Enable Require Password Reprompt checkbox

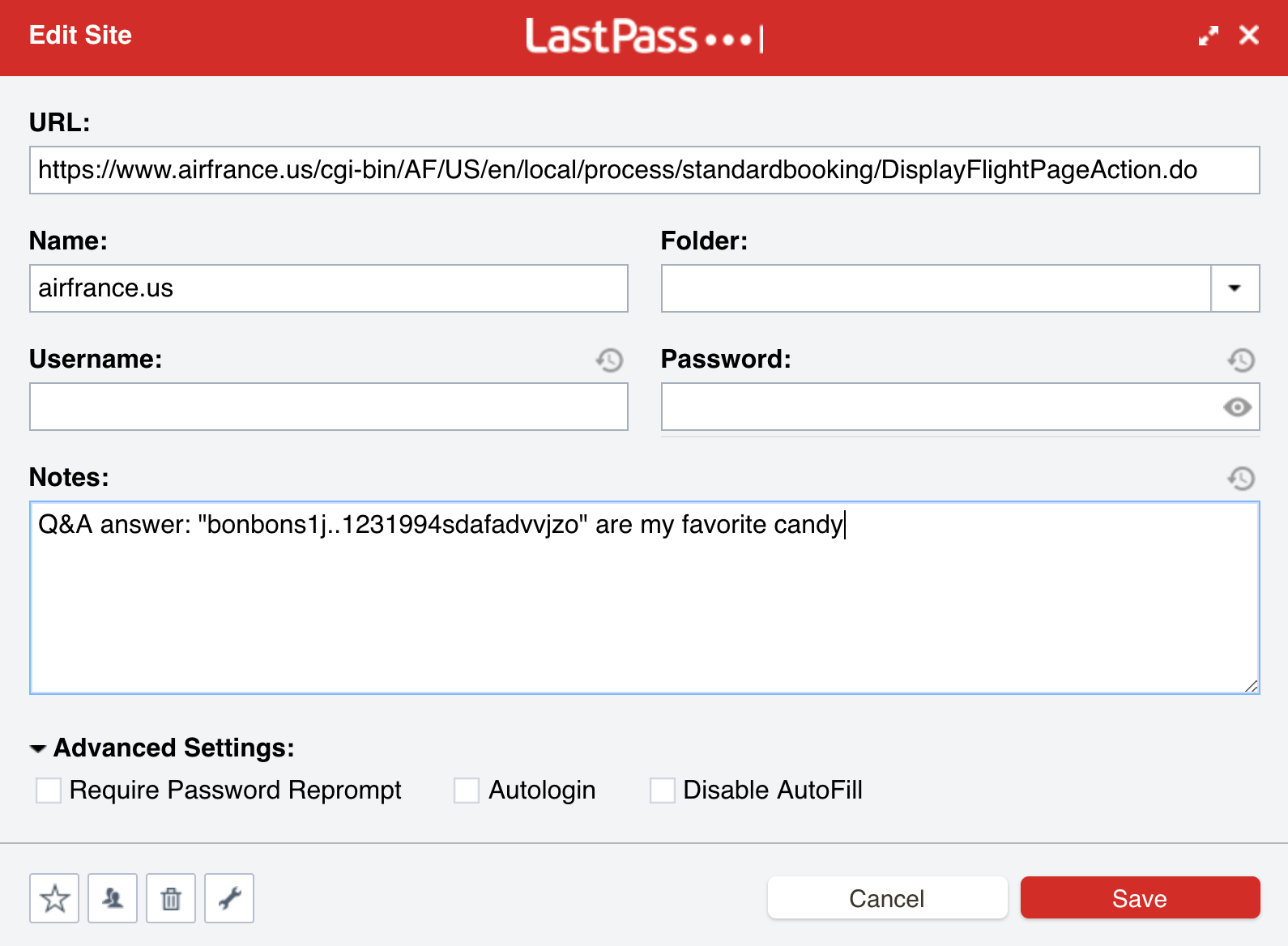(x=49, y=790)
